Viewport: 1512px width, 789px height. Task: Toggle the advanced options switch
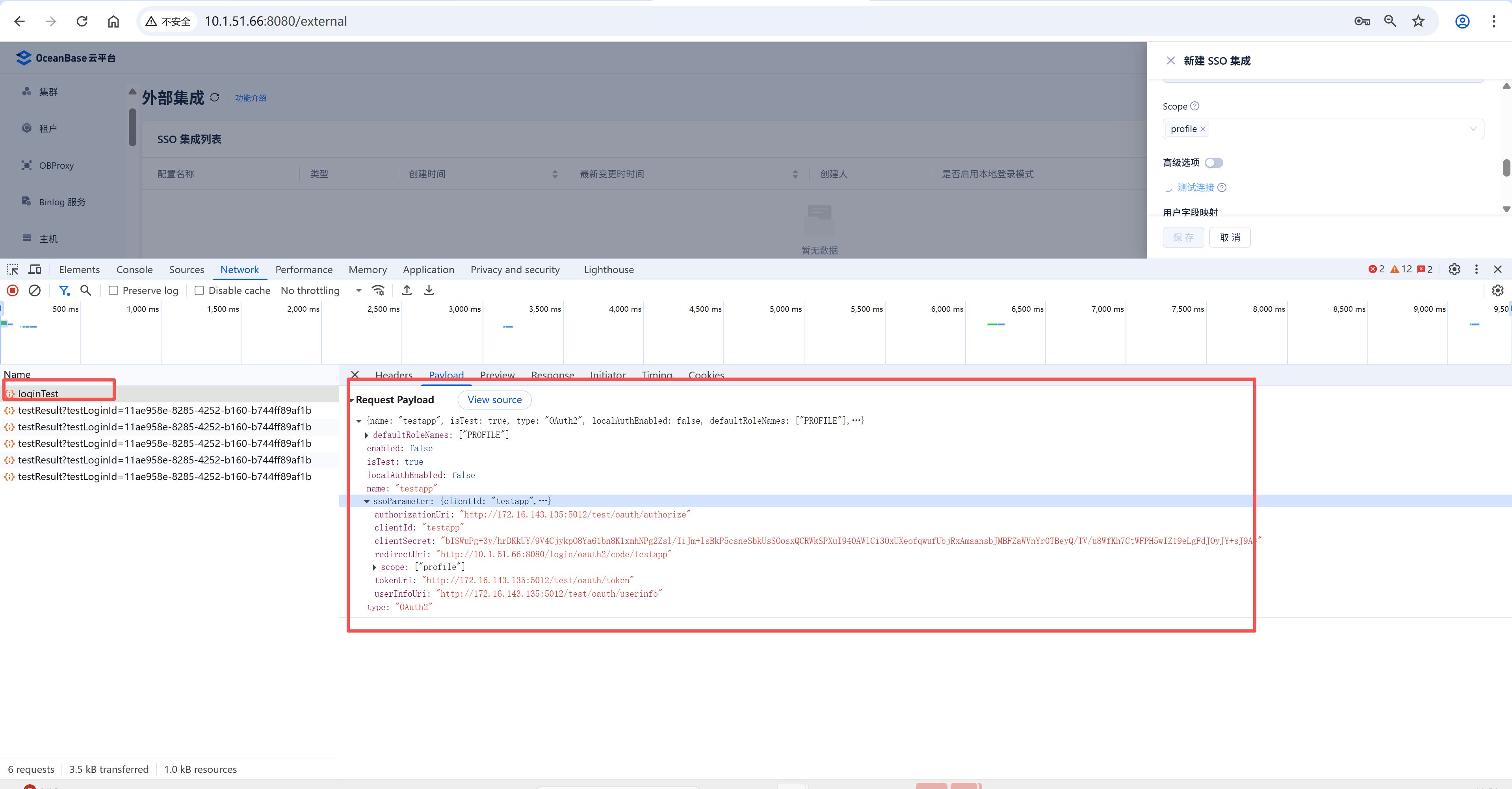click(x=1213, y=163)
